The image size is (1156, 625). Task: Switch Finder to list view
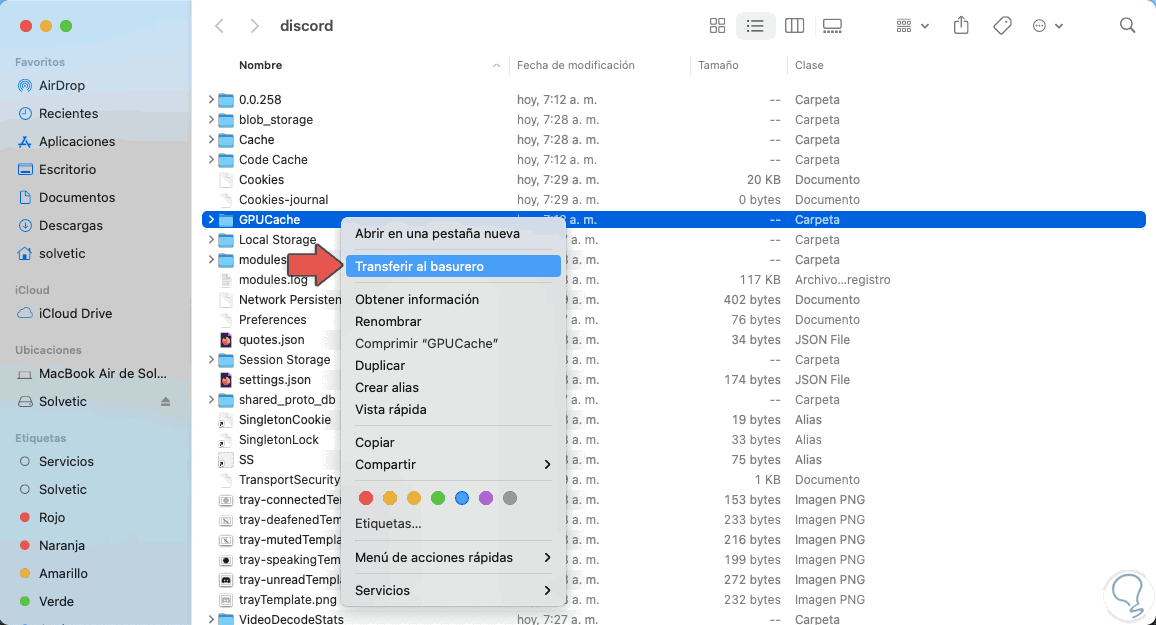pyautogui.click(x=755, y=26)
